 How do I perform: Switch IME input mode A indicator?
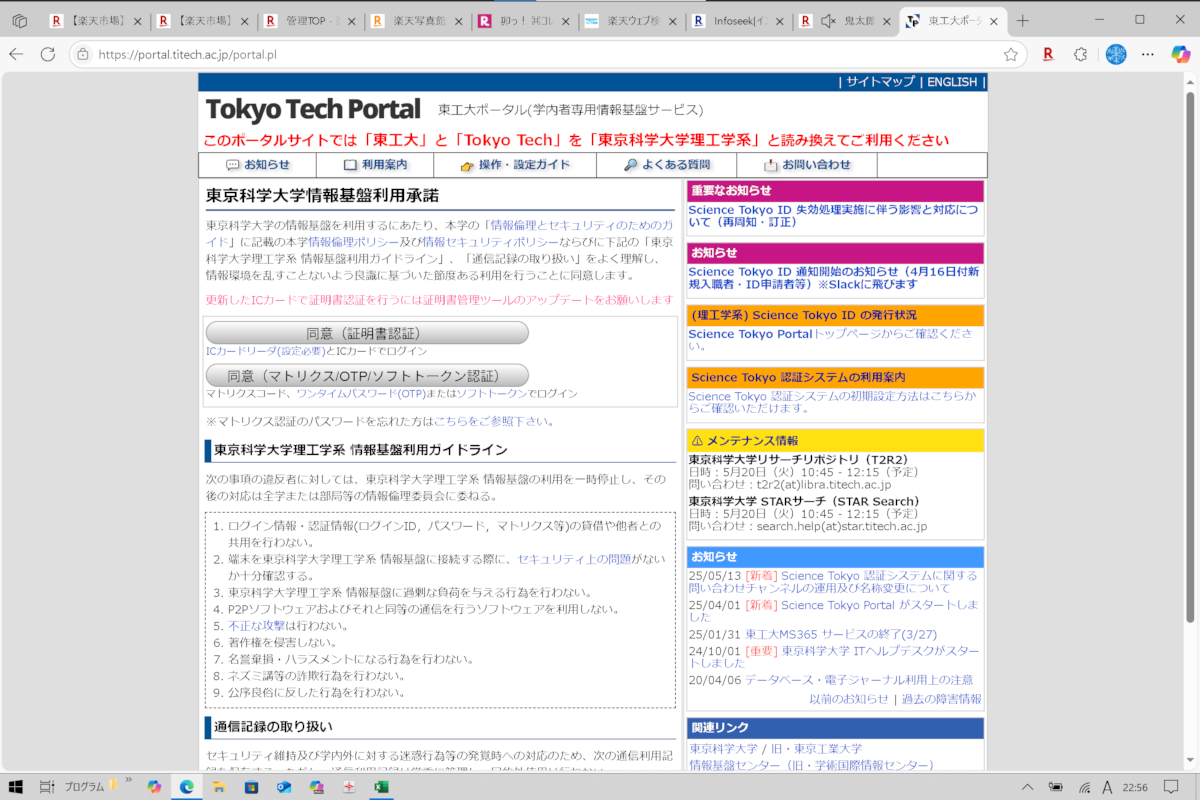pyautogui.click(x=1107, y=787)
